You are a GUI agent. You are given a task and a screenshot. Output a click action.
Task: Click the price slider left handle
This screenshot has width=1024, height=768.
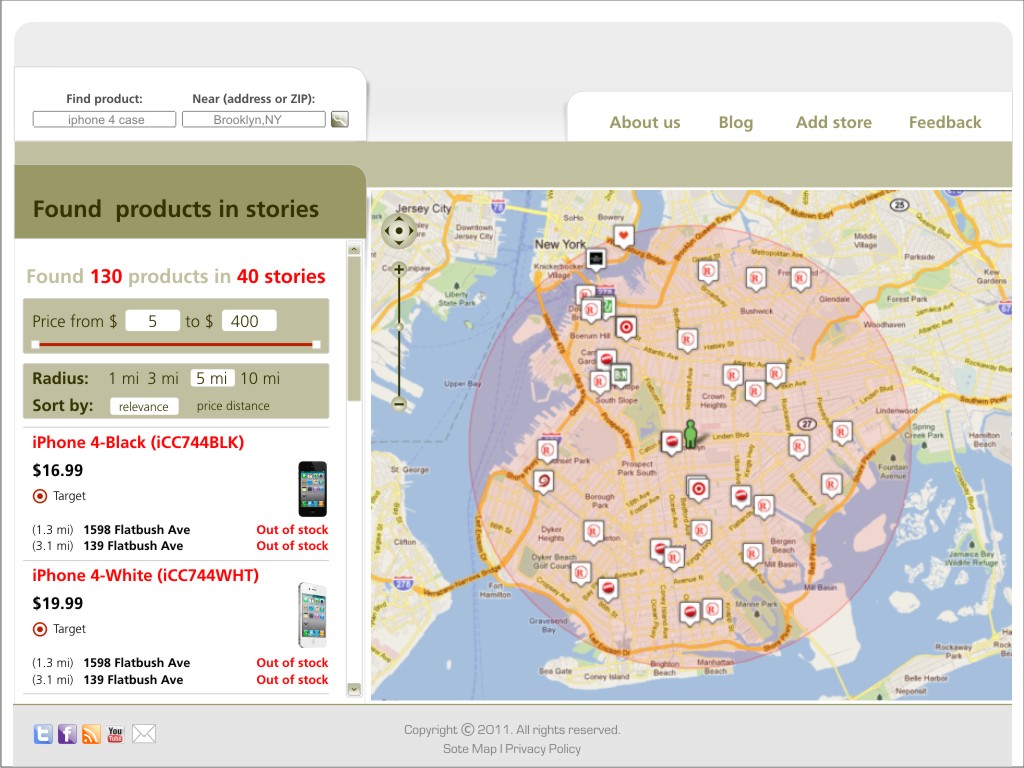click(x=35, y=344)
